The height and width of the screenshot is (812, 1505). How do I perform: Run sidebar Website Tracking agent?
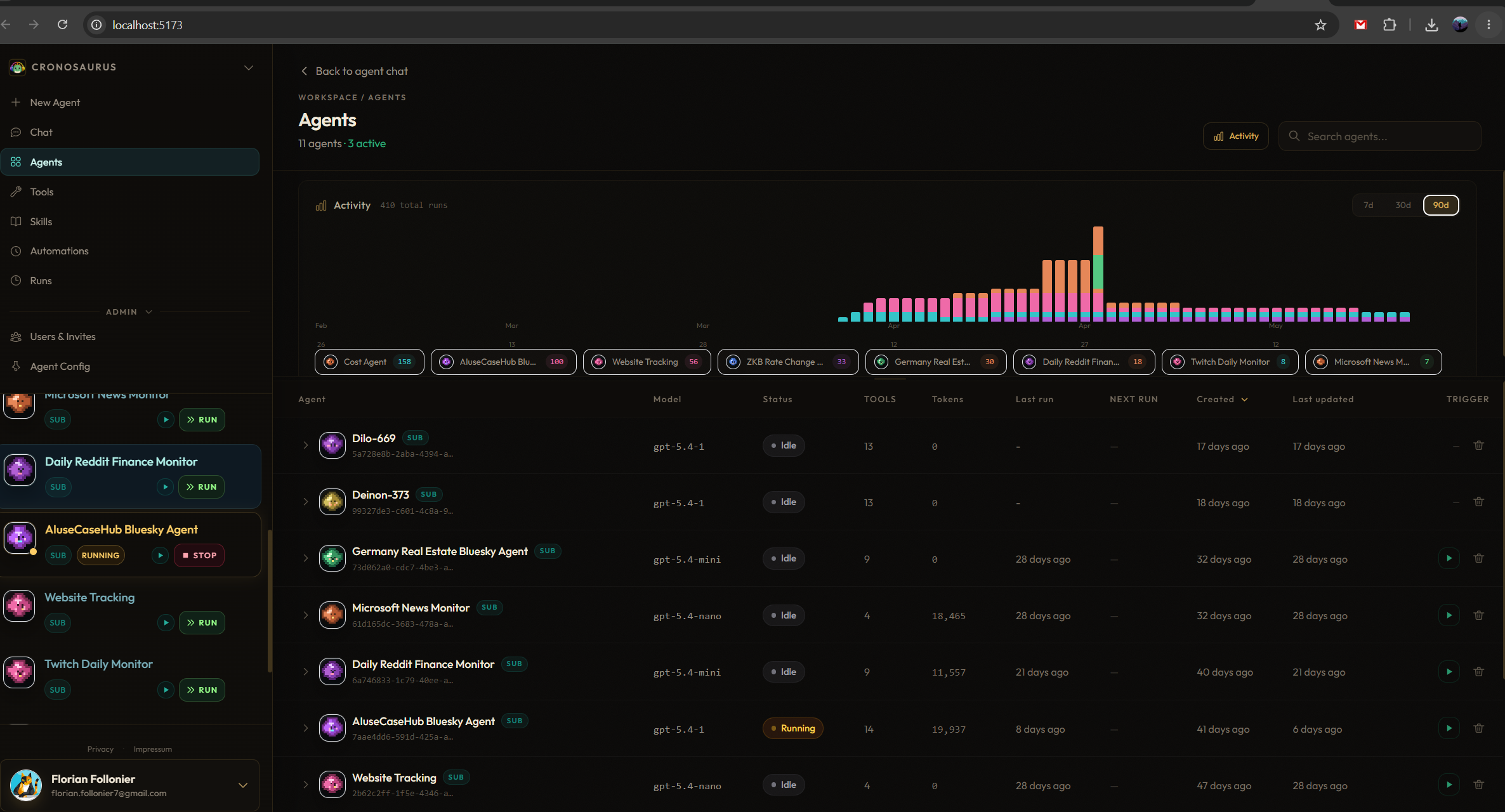point(202,622)
